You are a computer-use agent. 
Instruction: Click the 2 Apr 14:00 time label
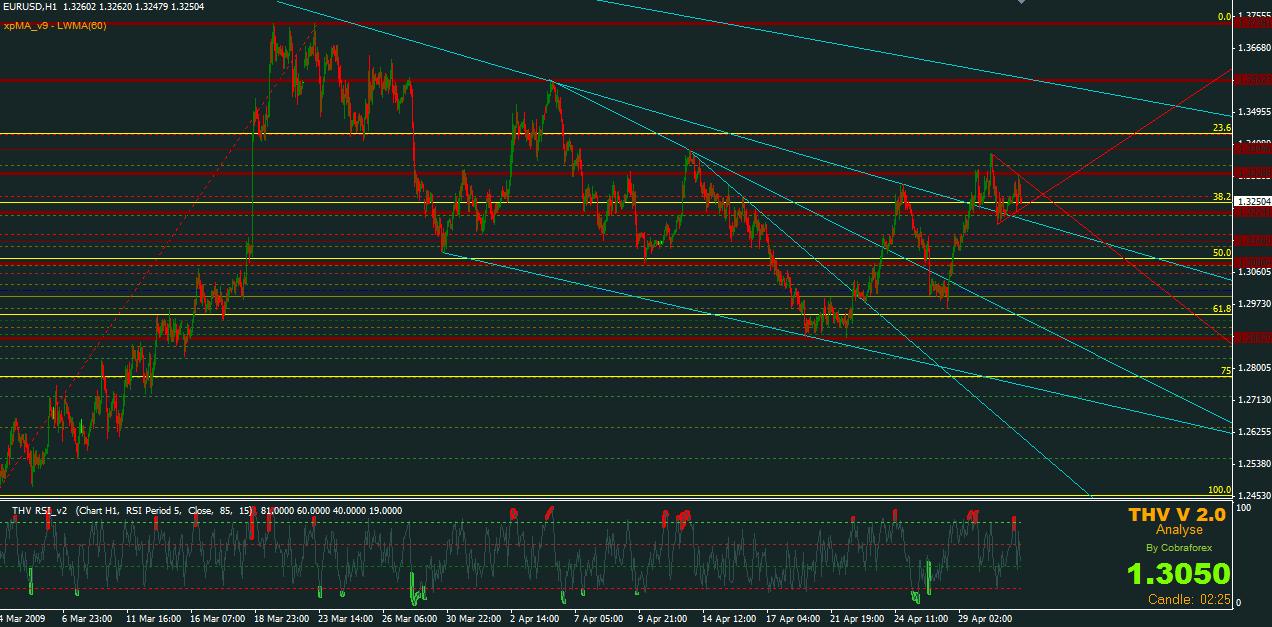click(537, 619)
